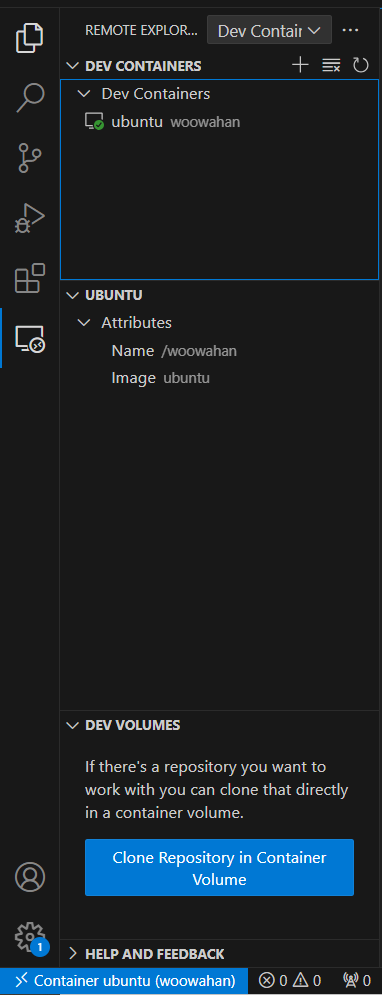Collapse the UBUNTU section header

click(219, 295)
